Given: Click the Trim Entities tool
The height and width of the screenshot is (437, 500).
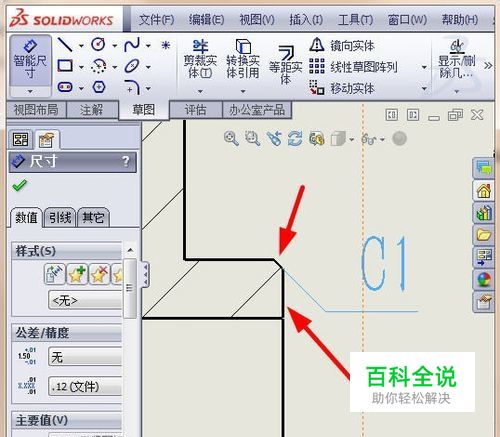Looking at the screenshot, I should [200, 59].
